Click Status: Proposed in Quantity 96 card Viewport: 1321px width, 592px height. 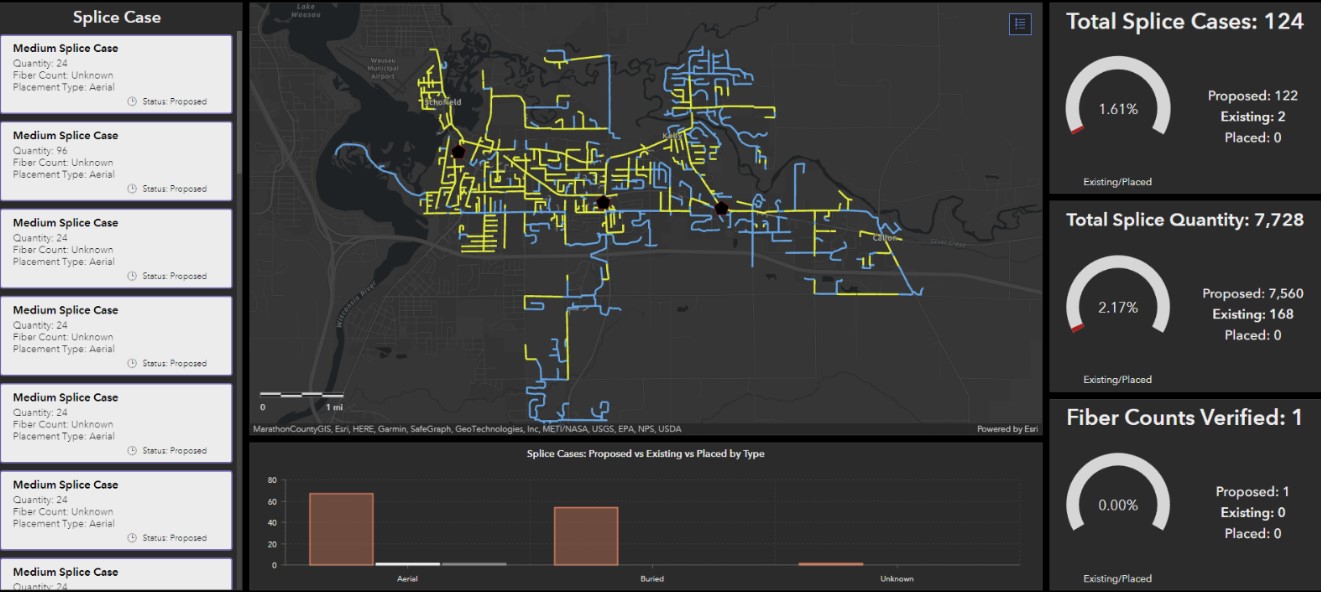(174, 189)
